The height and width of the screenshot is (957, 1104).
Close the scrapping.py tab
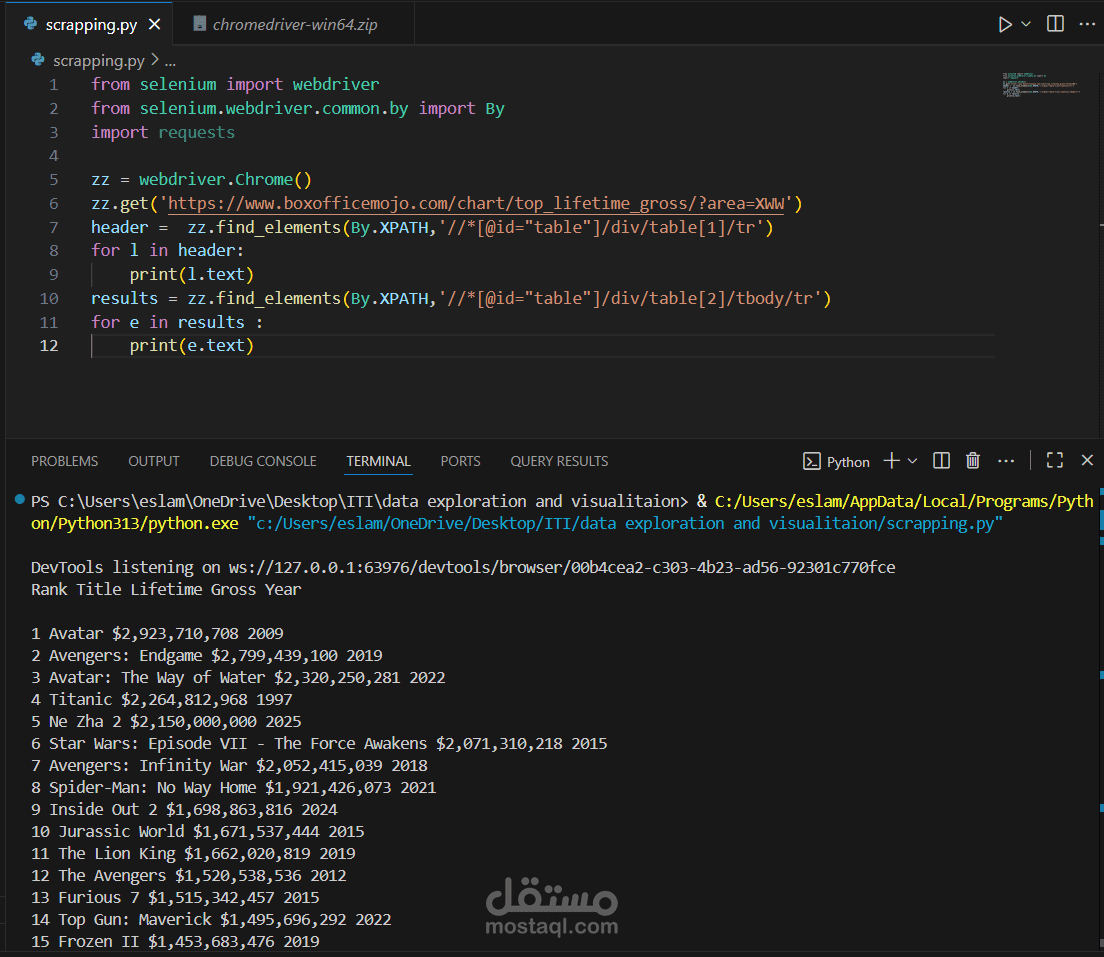[x=154, y=25]
